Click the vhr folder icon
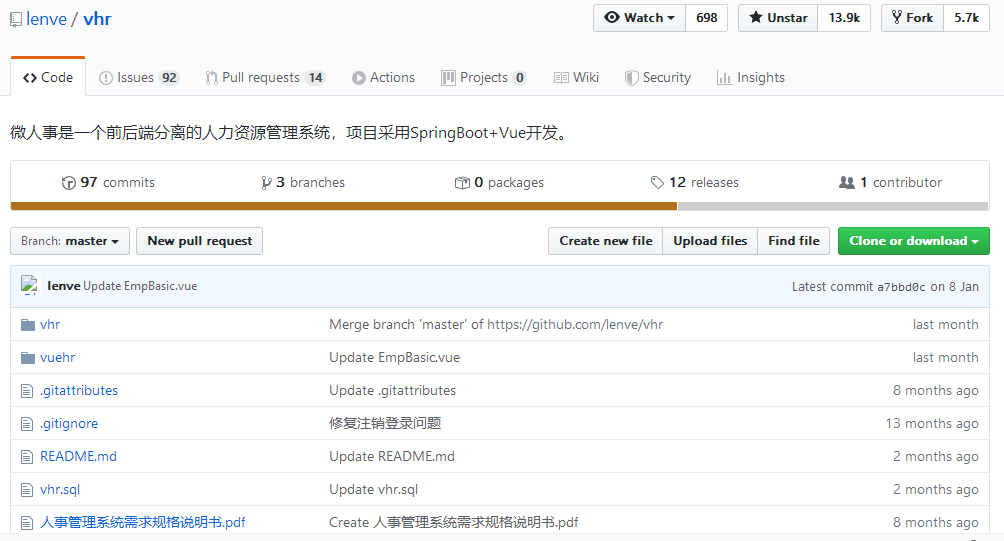Screen dimensions: 1004x541 coord(28,325)
